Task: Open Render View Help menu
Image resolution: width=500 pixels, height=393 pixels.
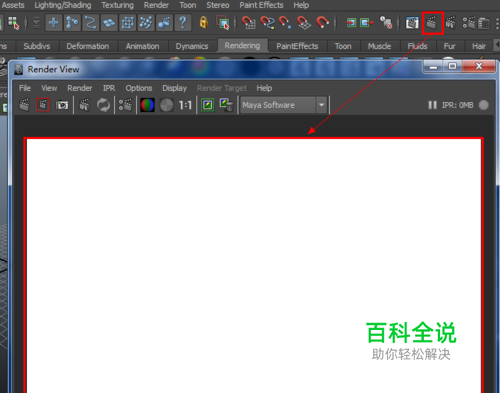Action: pos(264,88)
